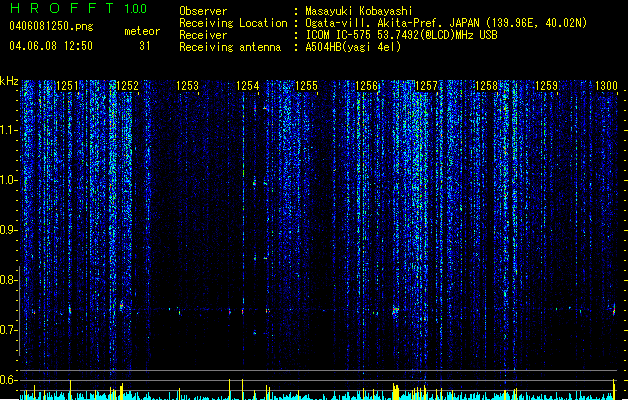This screenshot has width=629, height=400.
Task: Click the 1.0 kHz frequency axis label
Action: click(x=8, y=180)
